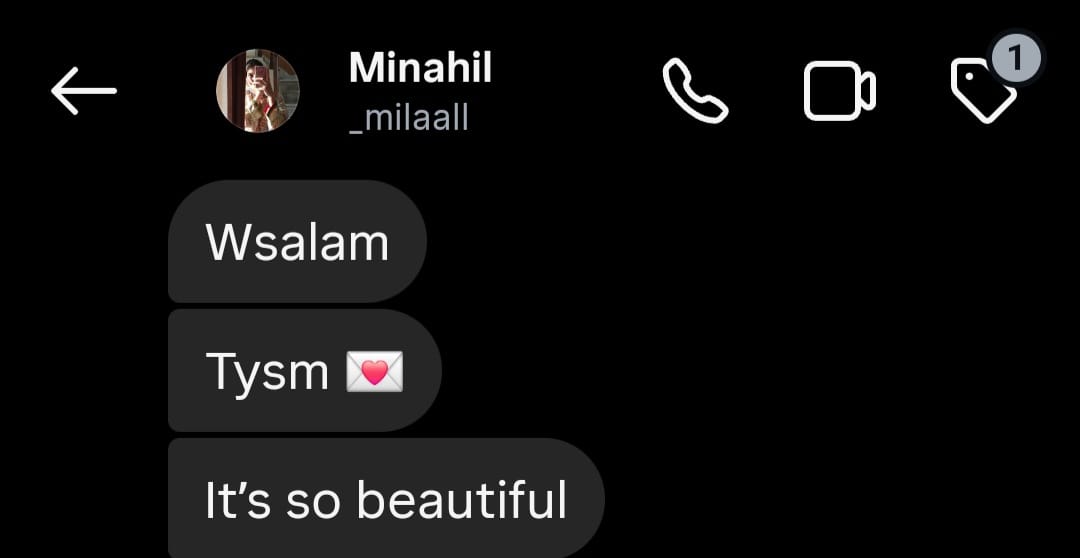The image size is (1080, 558).
Task: Select the Wsalam message bubble
Action: coord(298,241)
